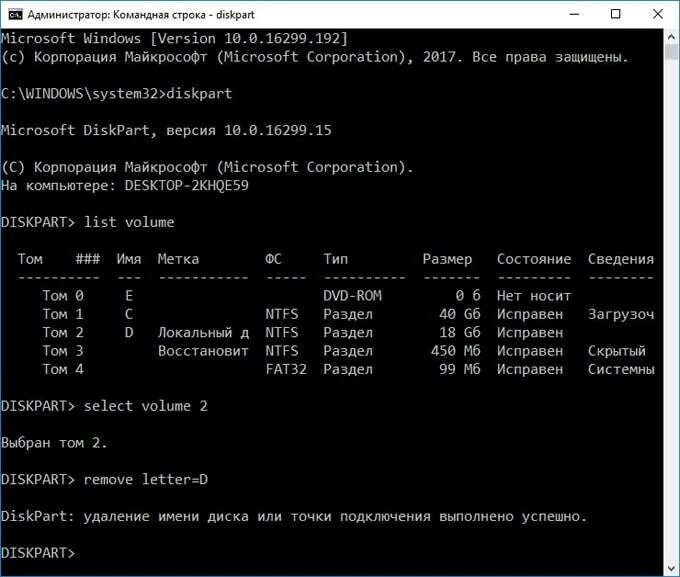The width and height of the screenshot is (680, 577).
Task: Click the '450 Мб' size cell
Action: point(455,351)
